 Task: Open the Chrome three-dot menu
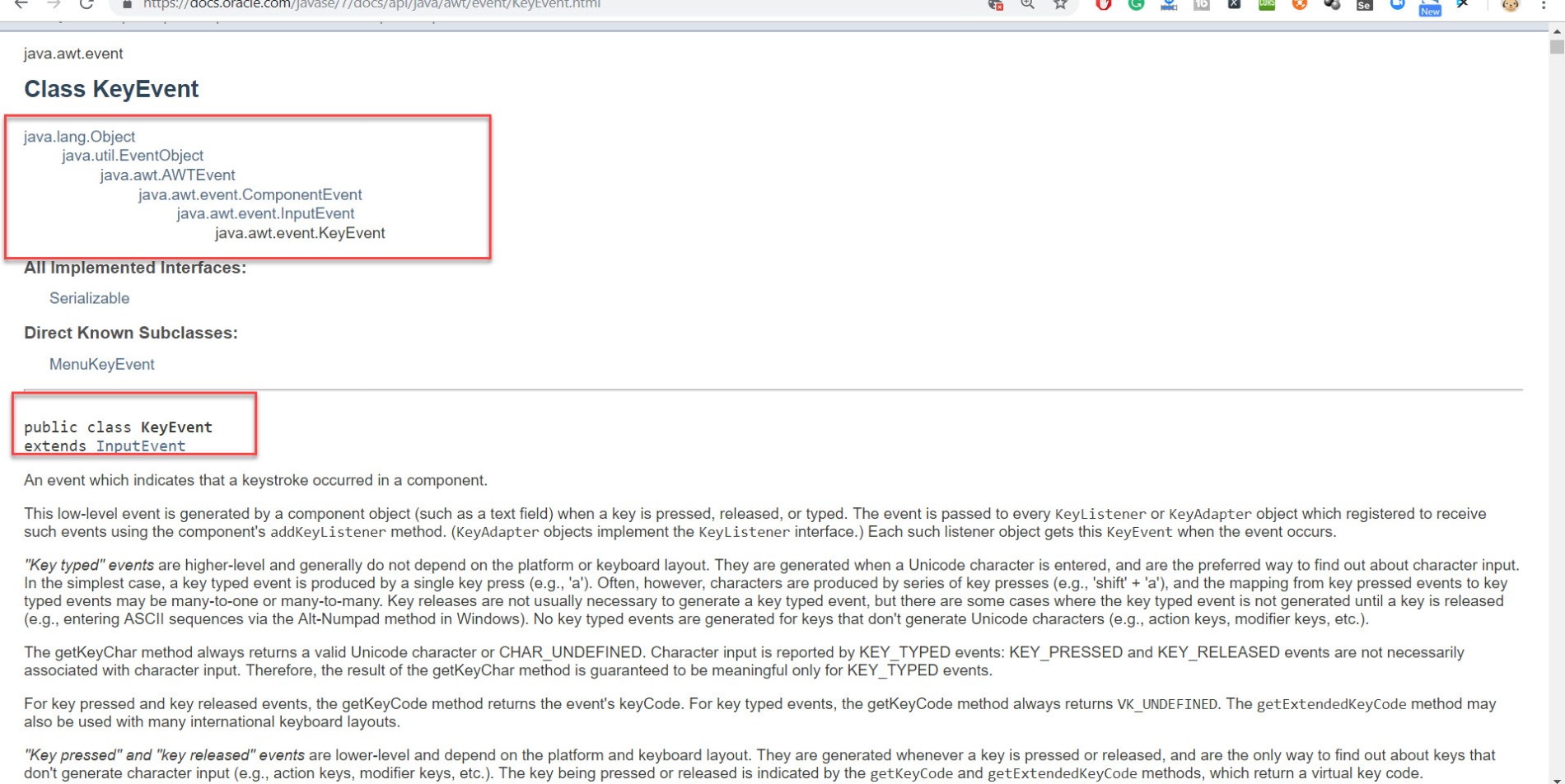coord(1544,5)
